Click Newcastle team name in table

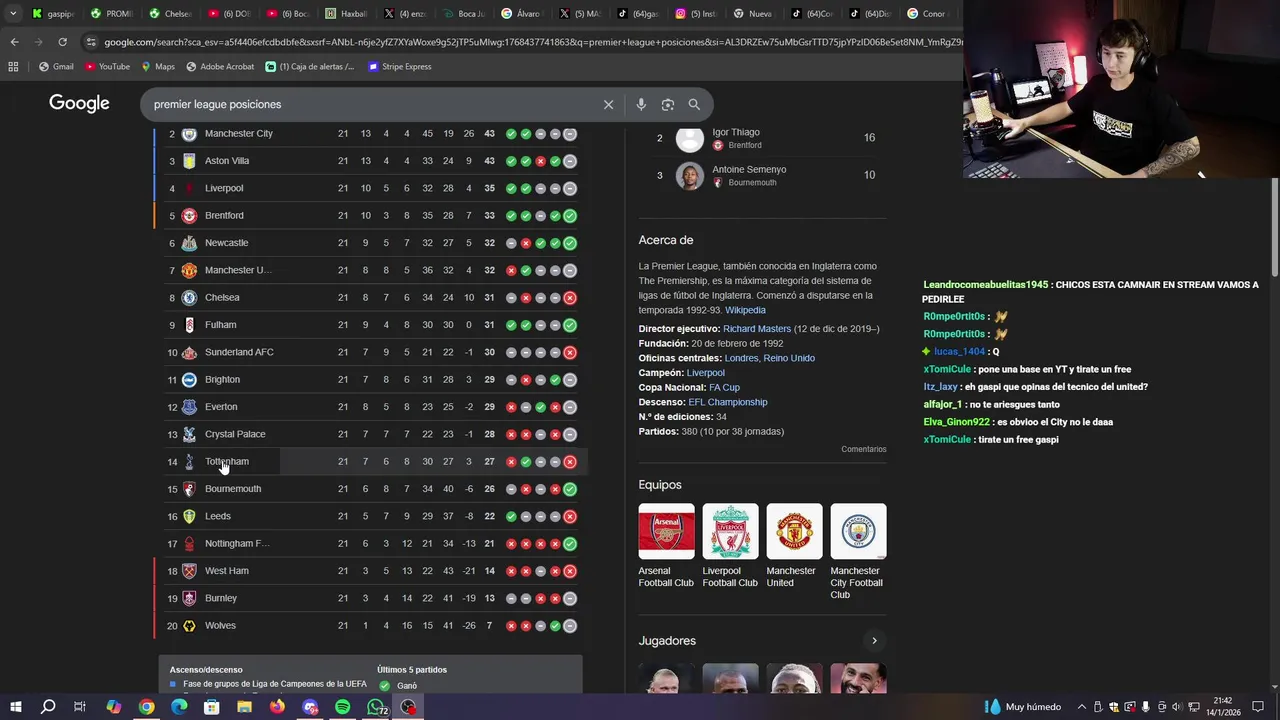[x=227, y=243]
